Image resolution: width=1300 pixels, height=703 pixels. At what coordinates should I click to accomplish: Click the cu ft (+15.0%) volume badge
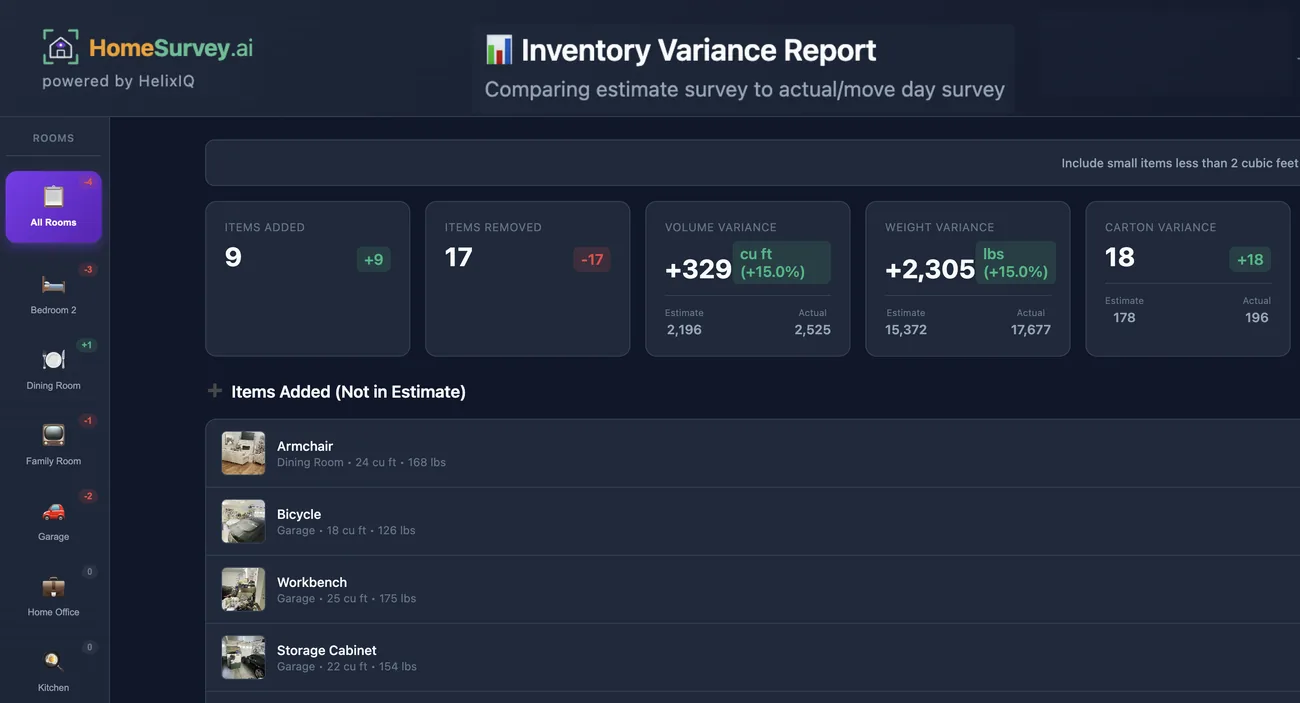click(x=782, y=262)
